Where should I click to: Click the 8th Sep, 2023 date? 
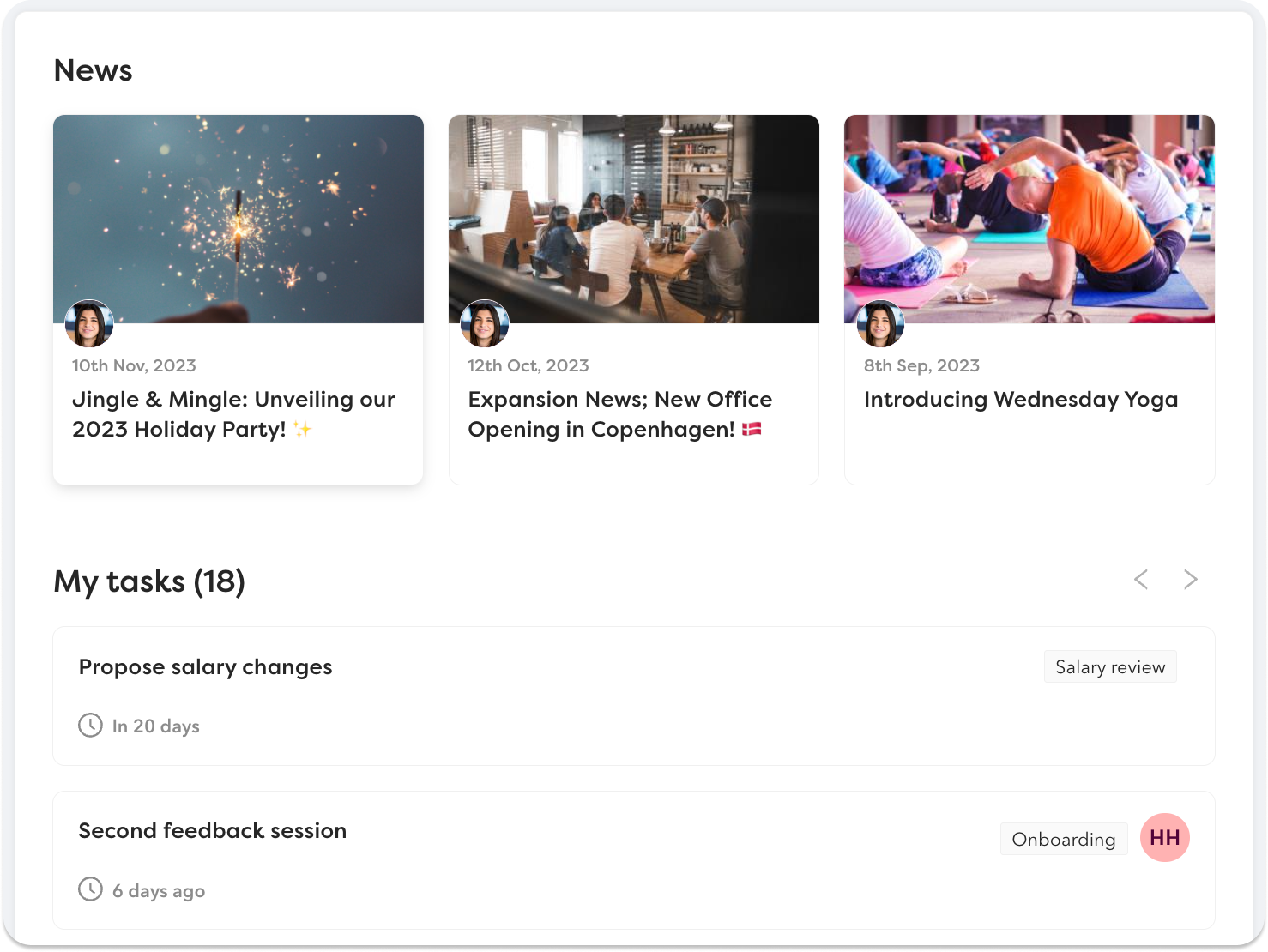tap(921, 365)
